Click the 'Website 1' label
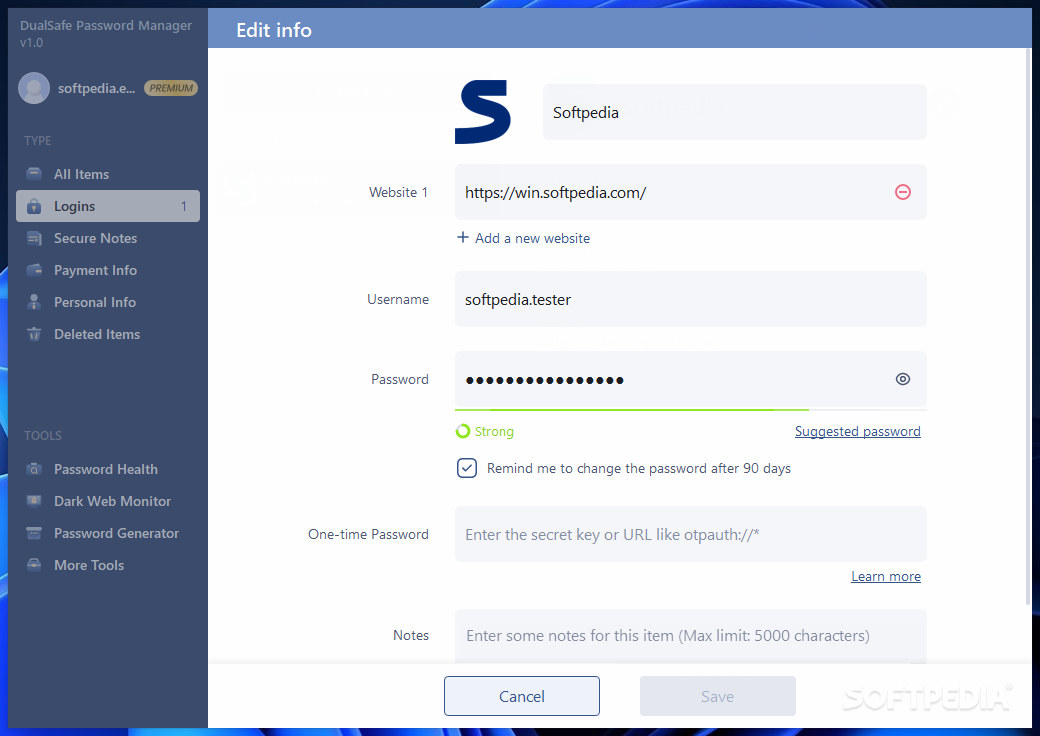Screen dimensions: 1040x736 pyautogui.click(x=399, y=192)
